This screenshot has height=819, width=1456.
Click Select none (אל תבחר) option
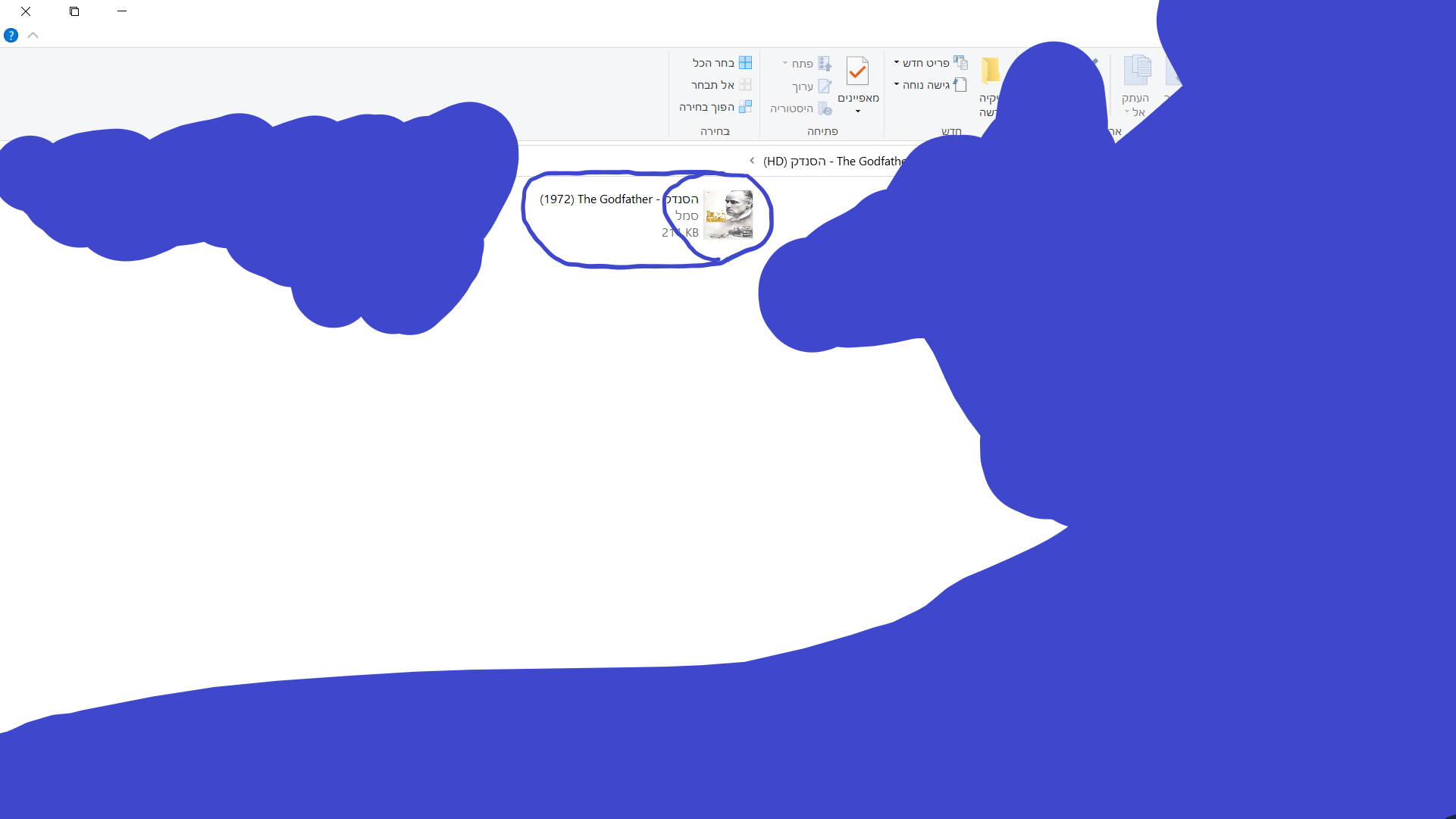click(x=721, y=85)
